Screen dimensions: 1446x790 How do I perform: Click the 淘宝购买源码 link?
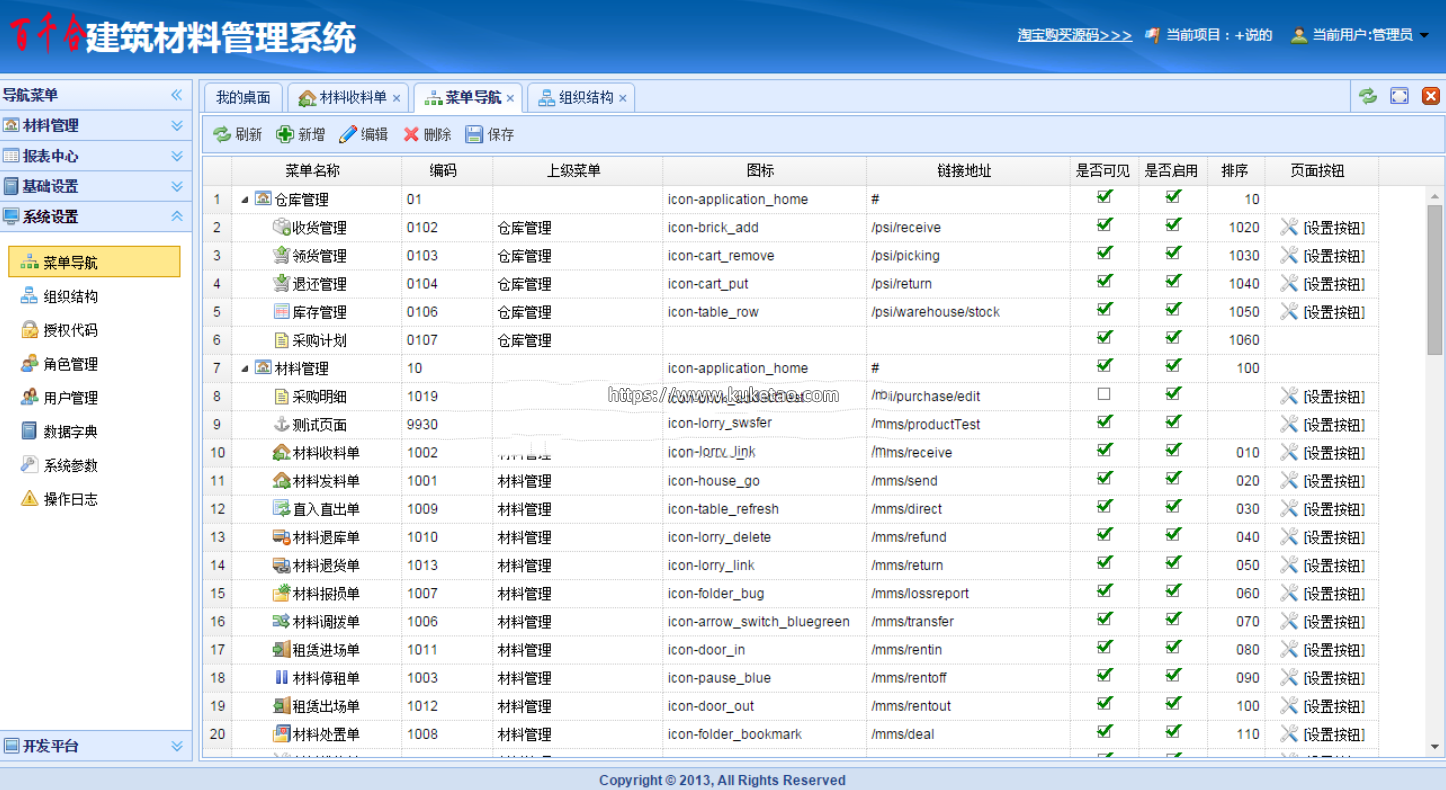[1074, 35]
